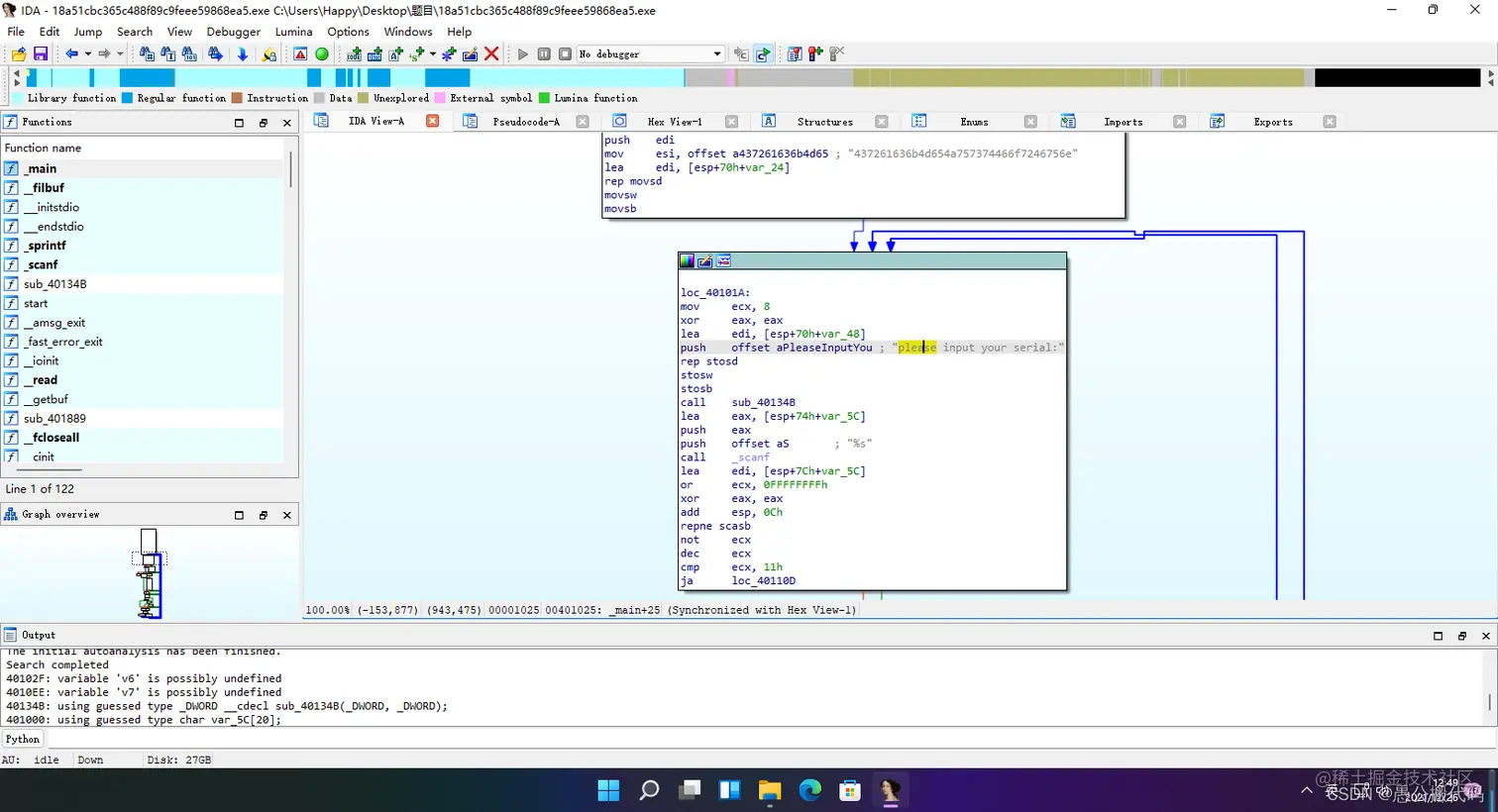The height and width of the screenshot is (812, 1498).
Task: Switch to the Enums tab
Action: [974, 122]
